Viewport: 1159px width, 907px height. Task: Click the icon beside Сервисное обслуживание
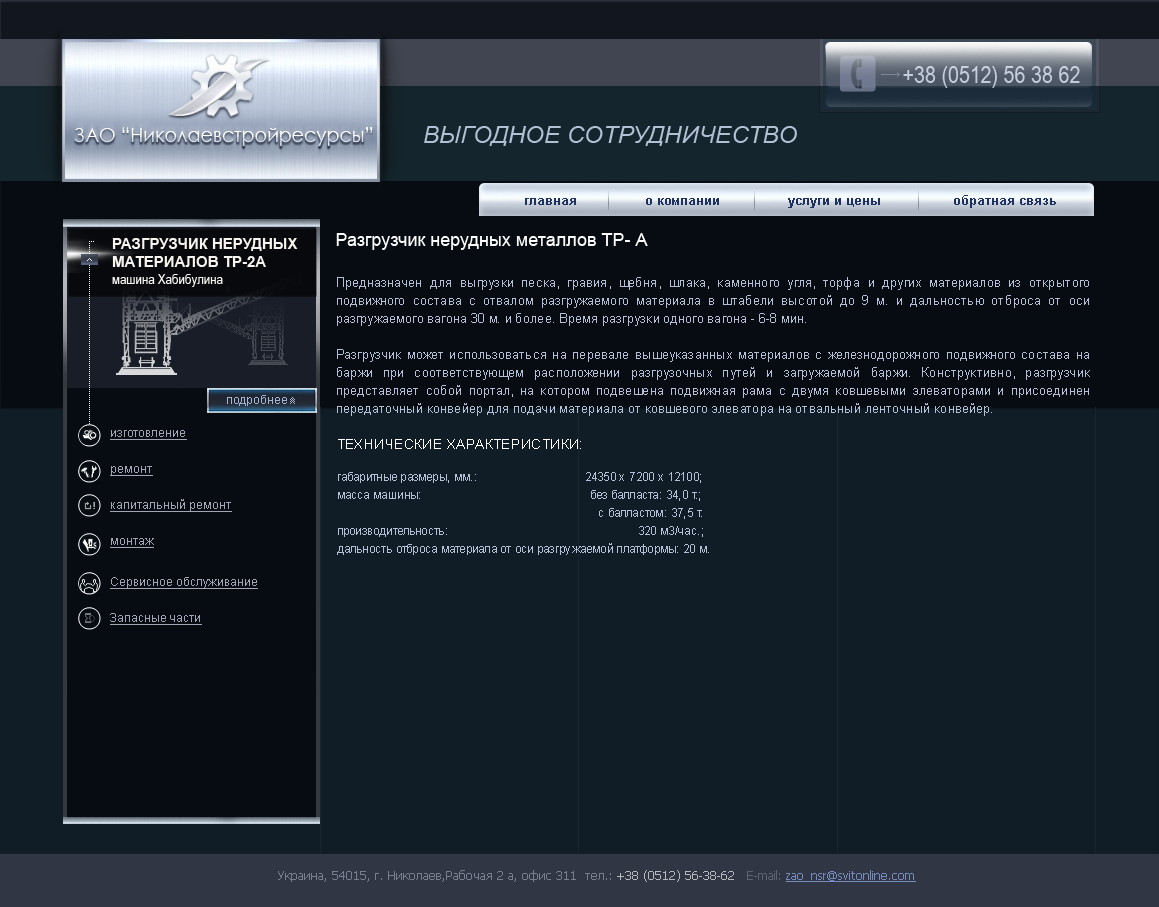[89, 583]
